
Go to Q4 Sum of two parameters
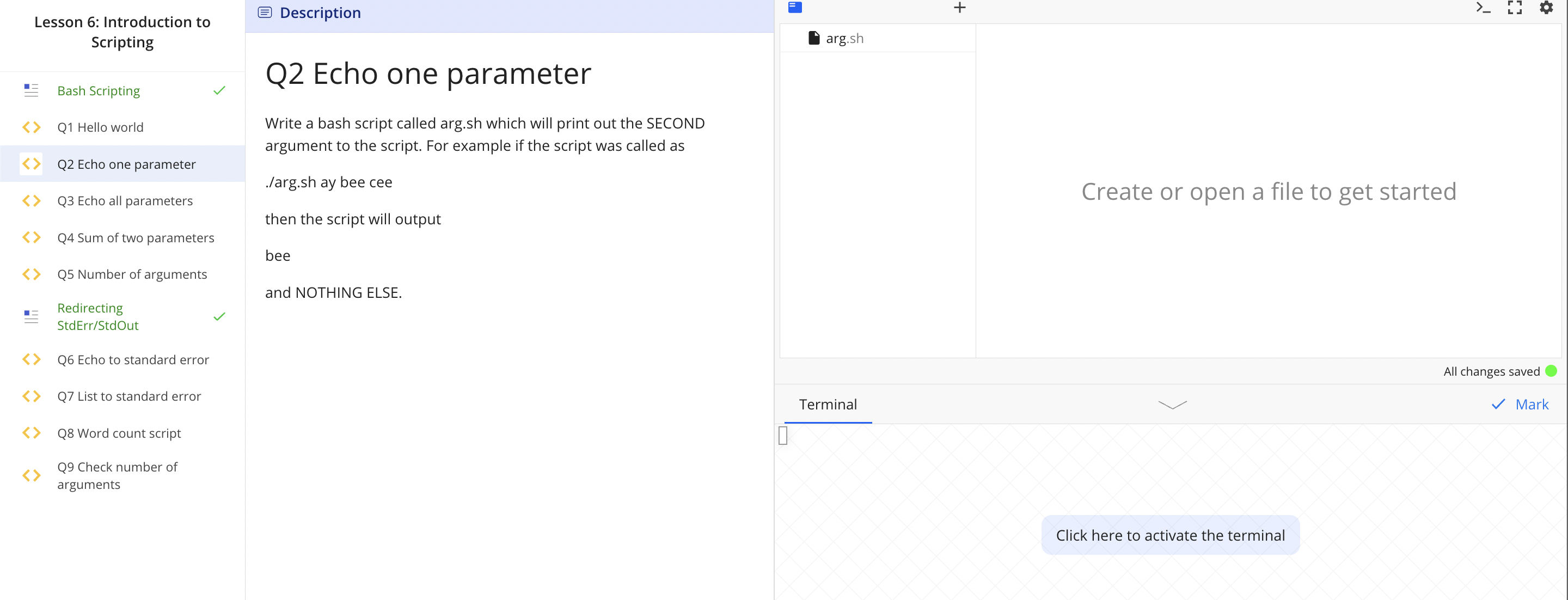(136, 238)
